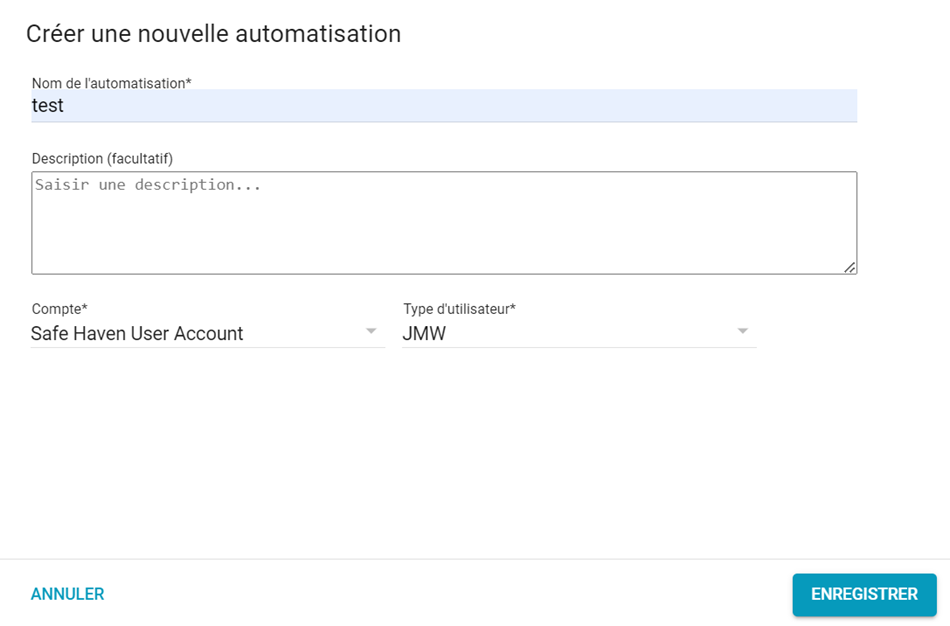Open the Compte dropdown
This screenshot has width=950, height=626.
tap(207, 334)
